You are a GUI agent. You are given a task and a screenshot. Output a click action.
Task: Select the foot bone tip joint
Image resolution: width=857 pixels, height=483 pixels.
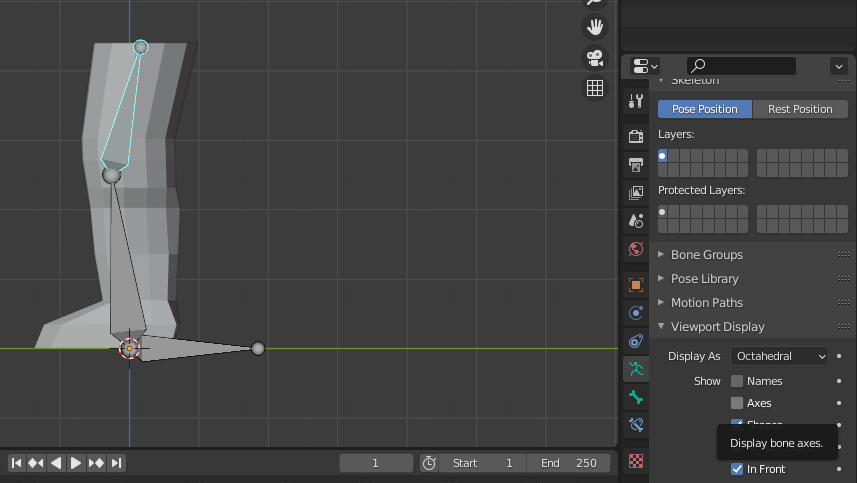point(258,348)
